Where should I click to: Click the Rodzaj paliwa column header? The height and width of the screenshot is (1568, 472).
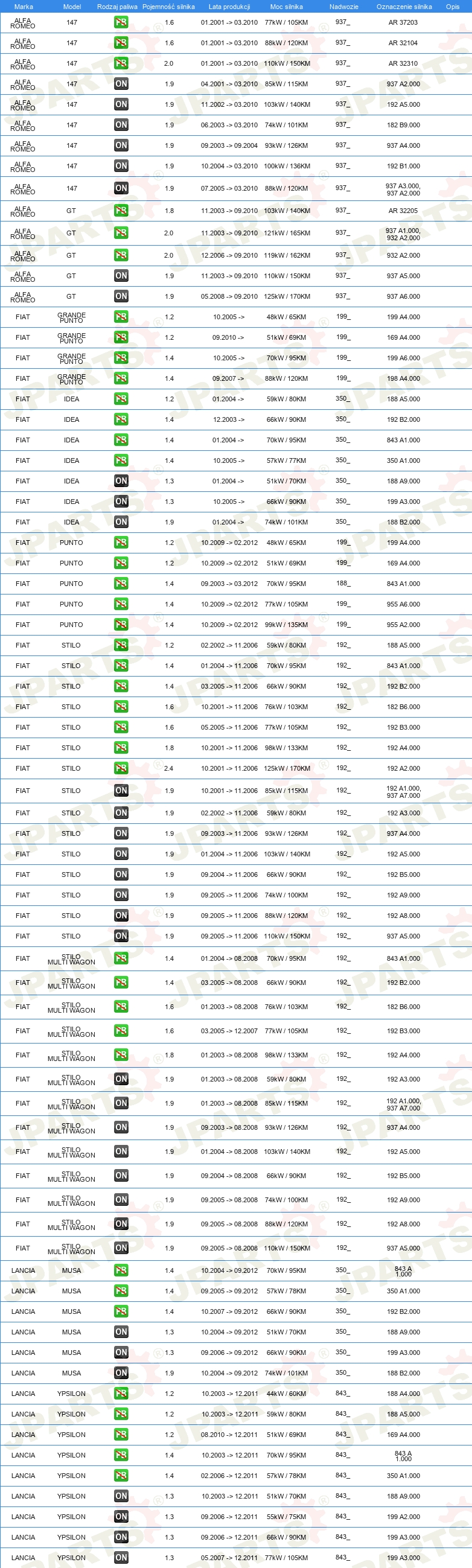(x=117, y=7)
